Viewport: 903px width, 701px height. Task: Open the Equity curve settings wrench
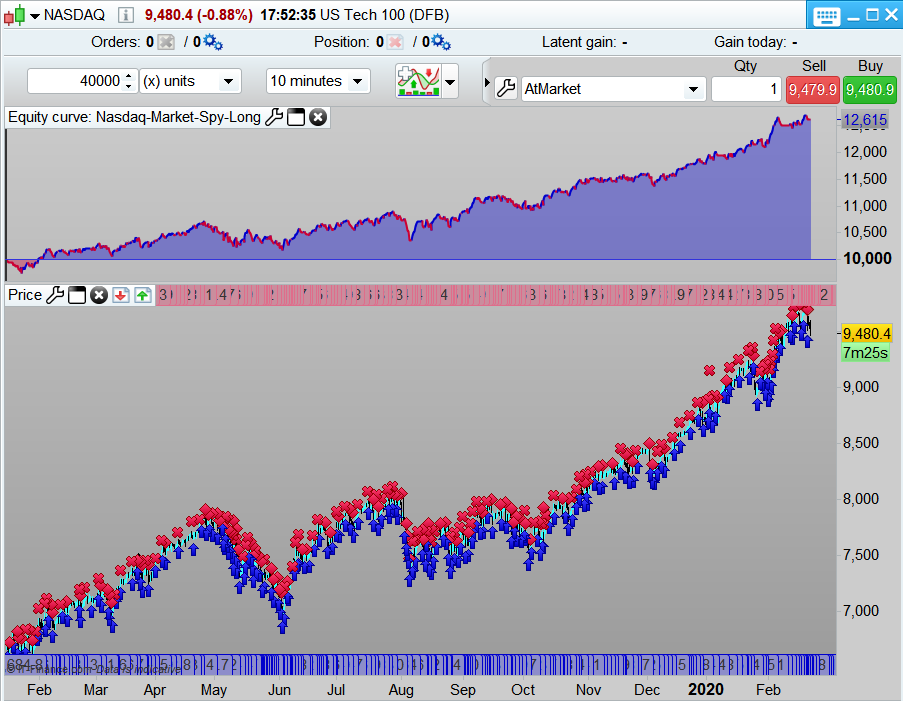coord(274,117)
